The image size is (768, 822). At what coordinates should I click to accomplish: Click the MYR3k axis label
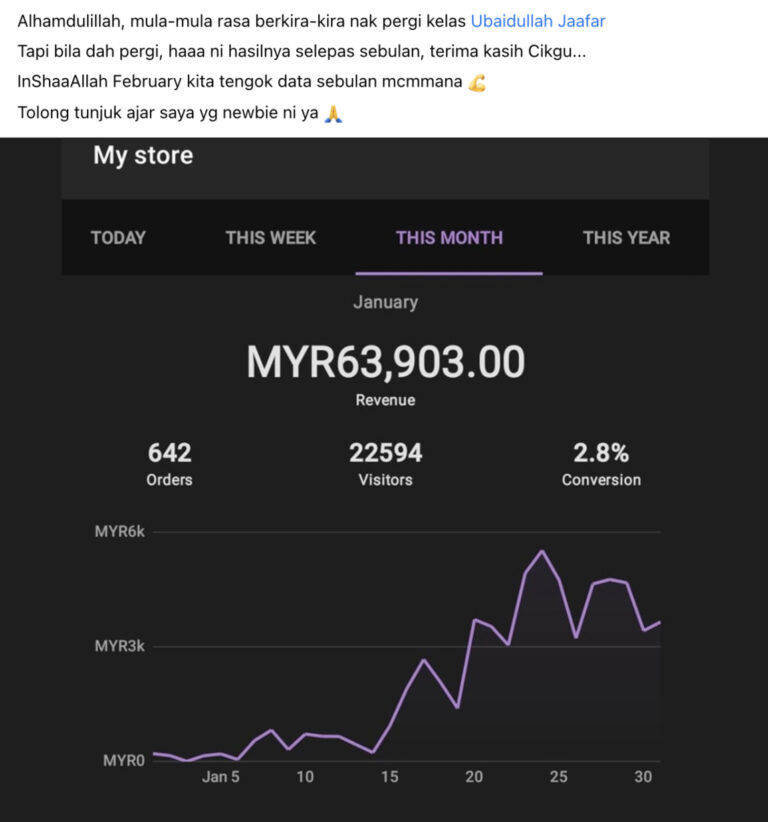pyautogui.click(x=120, y=646)
